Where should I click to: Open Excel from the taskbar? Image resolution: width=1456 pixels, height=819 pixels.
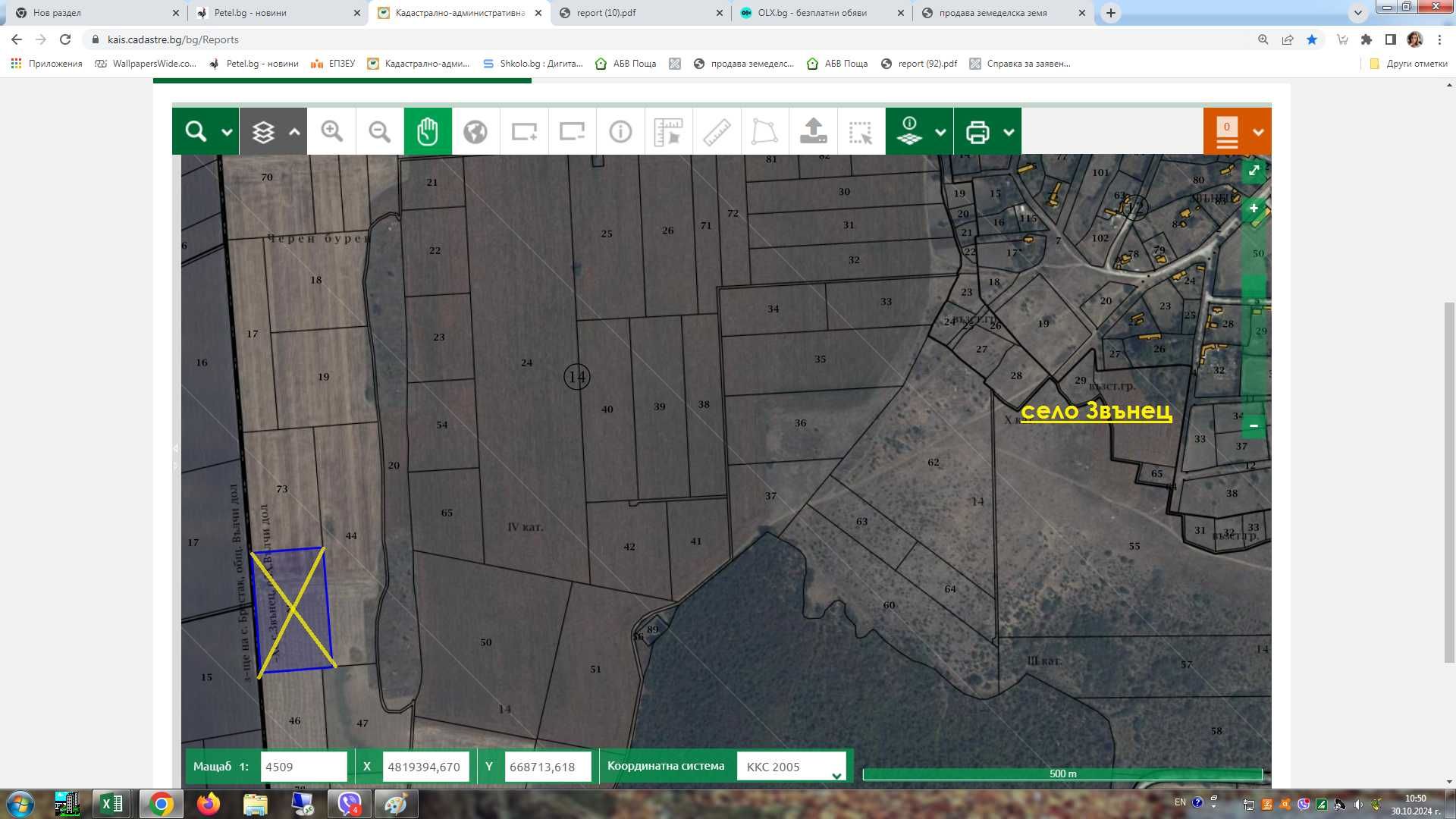coord(112,804)
